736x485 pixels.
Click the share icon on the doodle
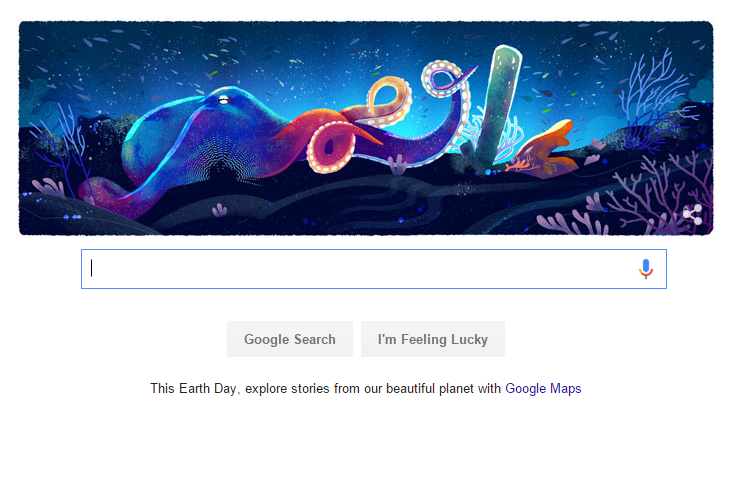(x=692, y=213)
